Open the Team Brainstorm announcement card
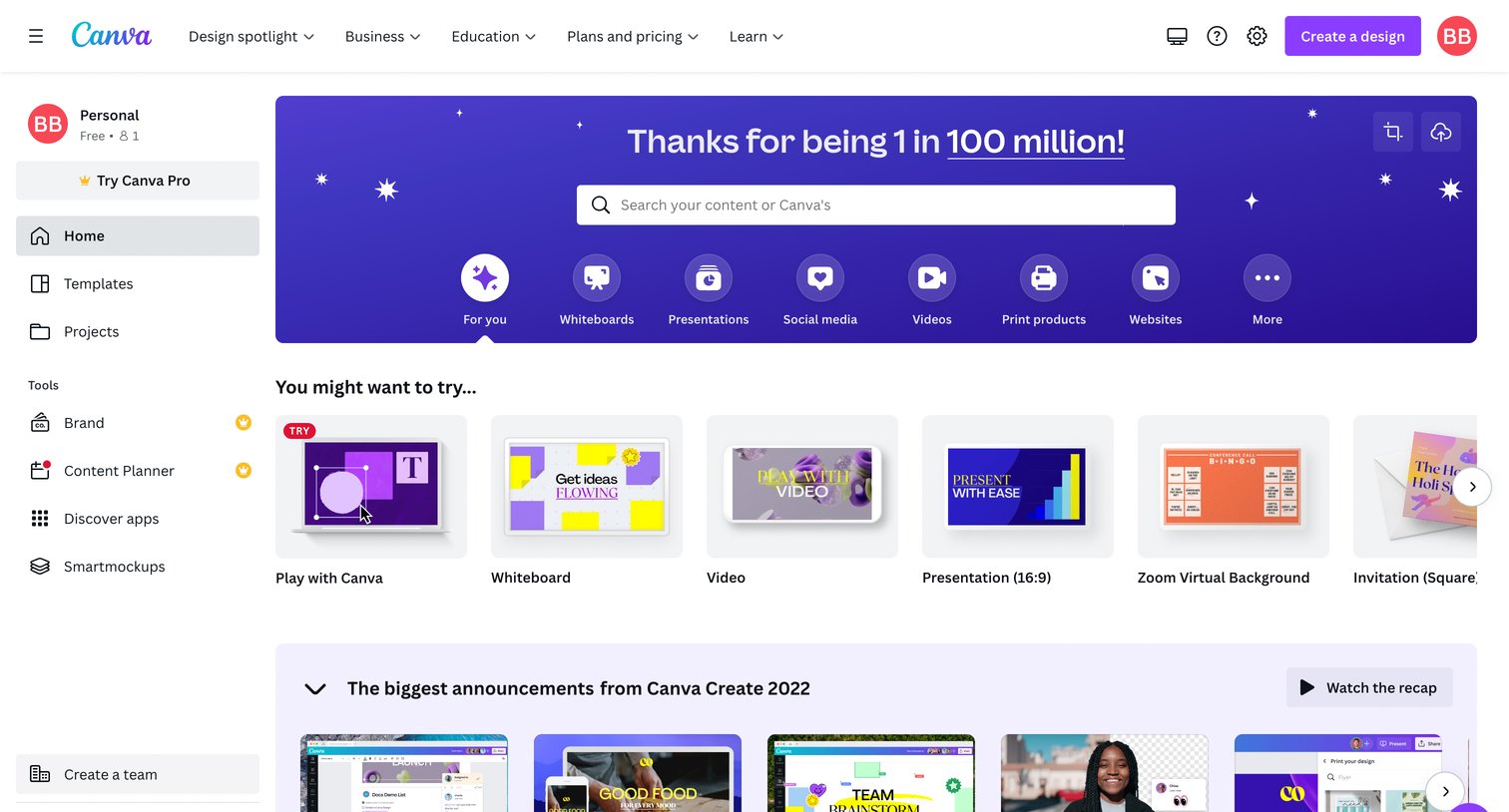The width and height of the screenshot is (1509, 812). tap(871, 773)
